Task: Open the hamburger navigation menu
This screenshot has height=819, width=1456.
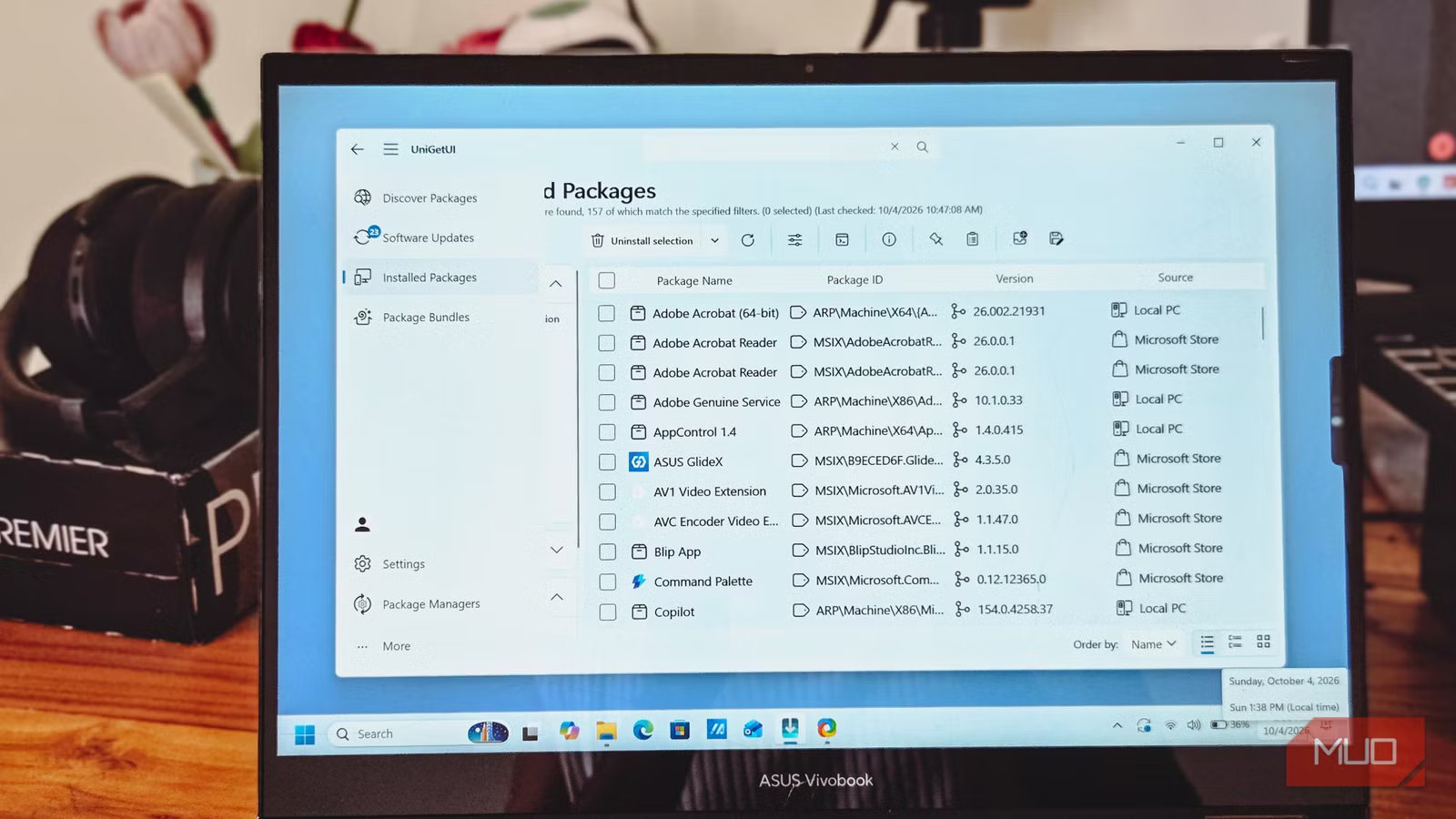Action: tap(390, 149)
